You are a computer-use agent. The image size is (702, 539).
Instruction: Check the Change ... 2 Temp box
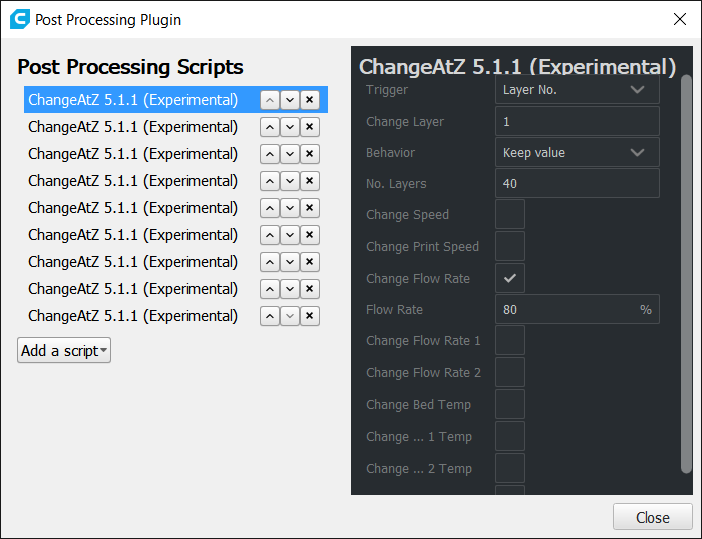pyautogui.click(x=510, y=468)
